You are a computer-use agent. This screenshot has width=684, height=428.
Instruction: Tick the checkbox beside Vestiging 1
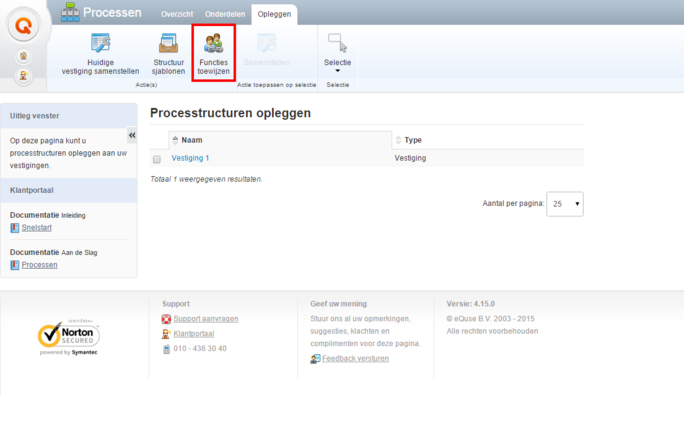point(157,159)
